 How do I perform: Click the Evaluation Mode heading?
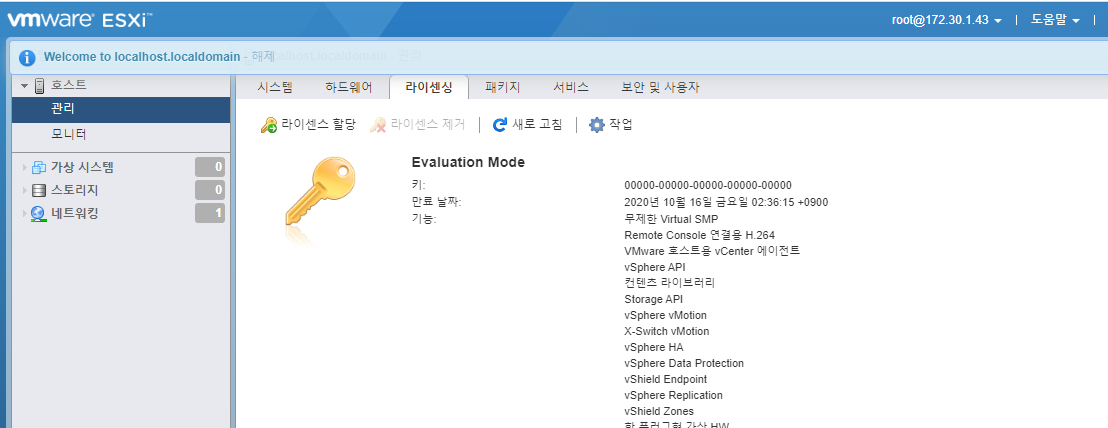(468, 162)
